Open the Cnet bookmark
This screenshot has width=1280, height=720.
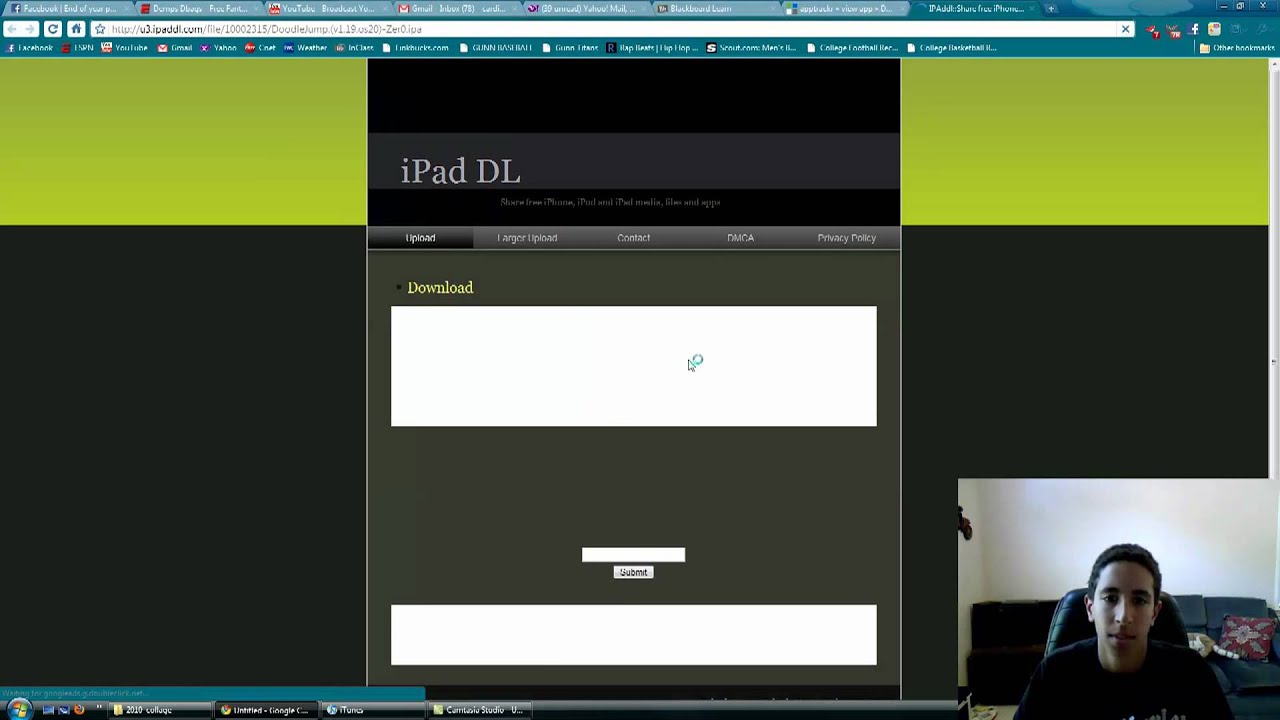coord(260,48)
